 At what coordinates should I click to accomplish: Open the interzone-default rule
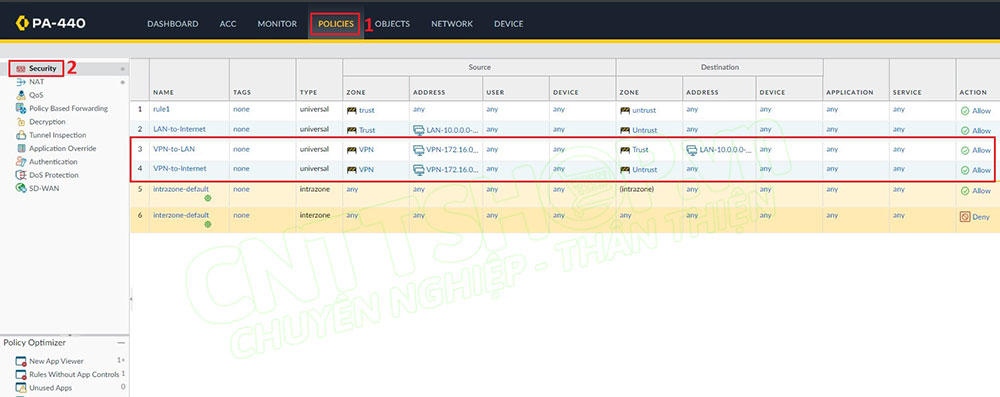(181, 215)
